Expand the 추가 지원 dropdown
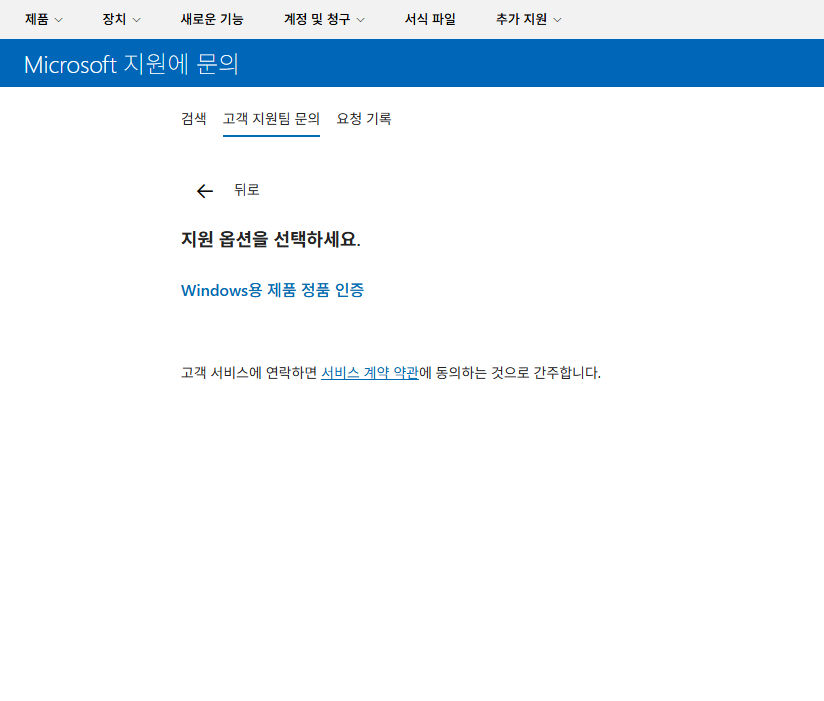This screenshot has width=824, height=701. coord(529,19)
